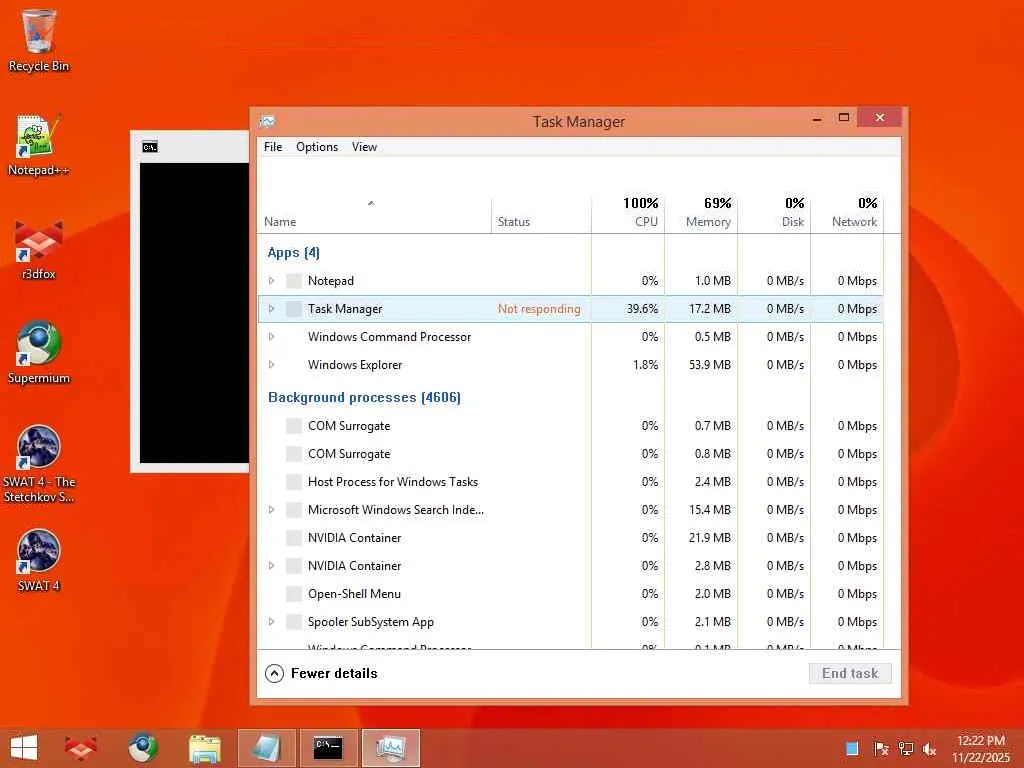
Task: Expand the Windows Explorer row
Action: click(272, 365)
